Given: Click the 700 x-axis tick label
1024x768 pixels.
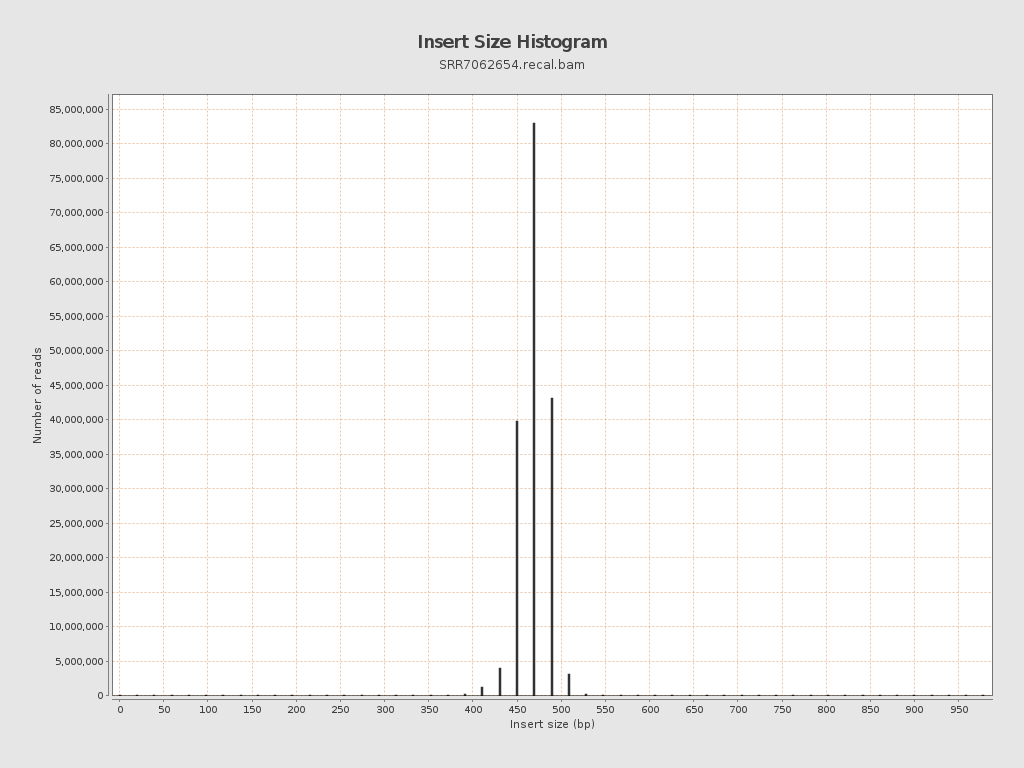Looking at the screenshot, I should pos(738,709).
